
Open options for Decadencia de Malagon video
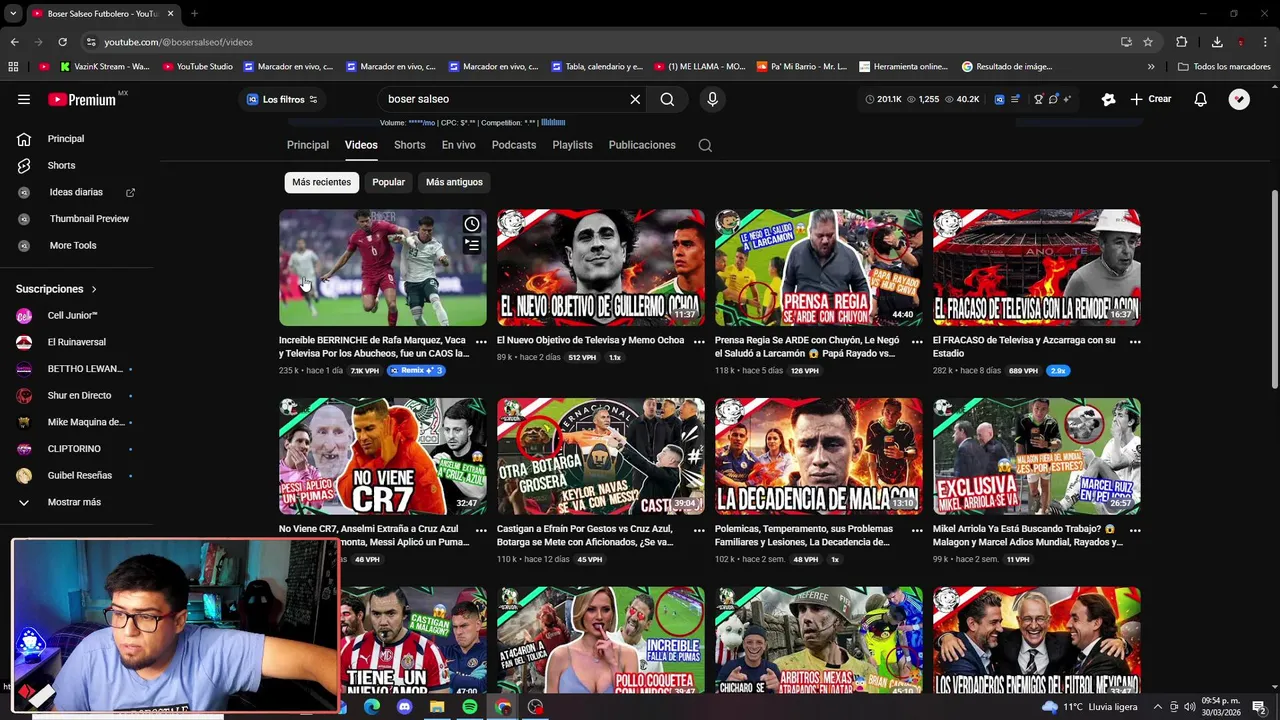tap(917, 530)
